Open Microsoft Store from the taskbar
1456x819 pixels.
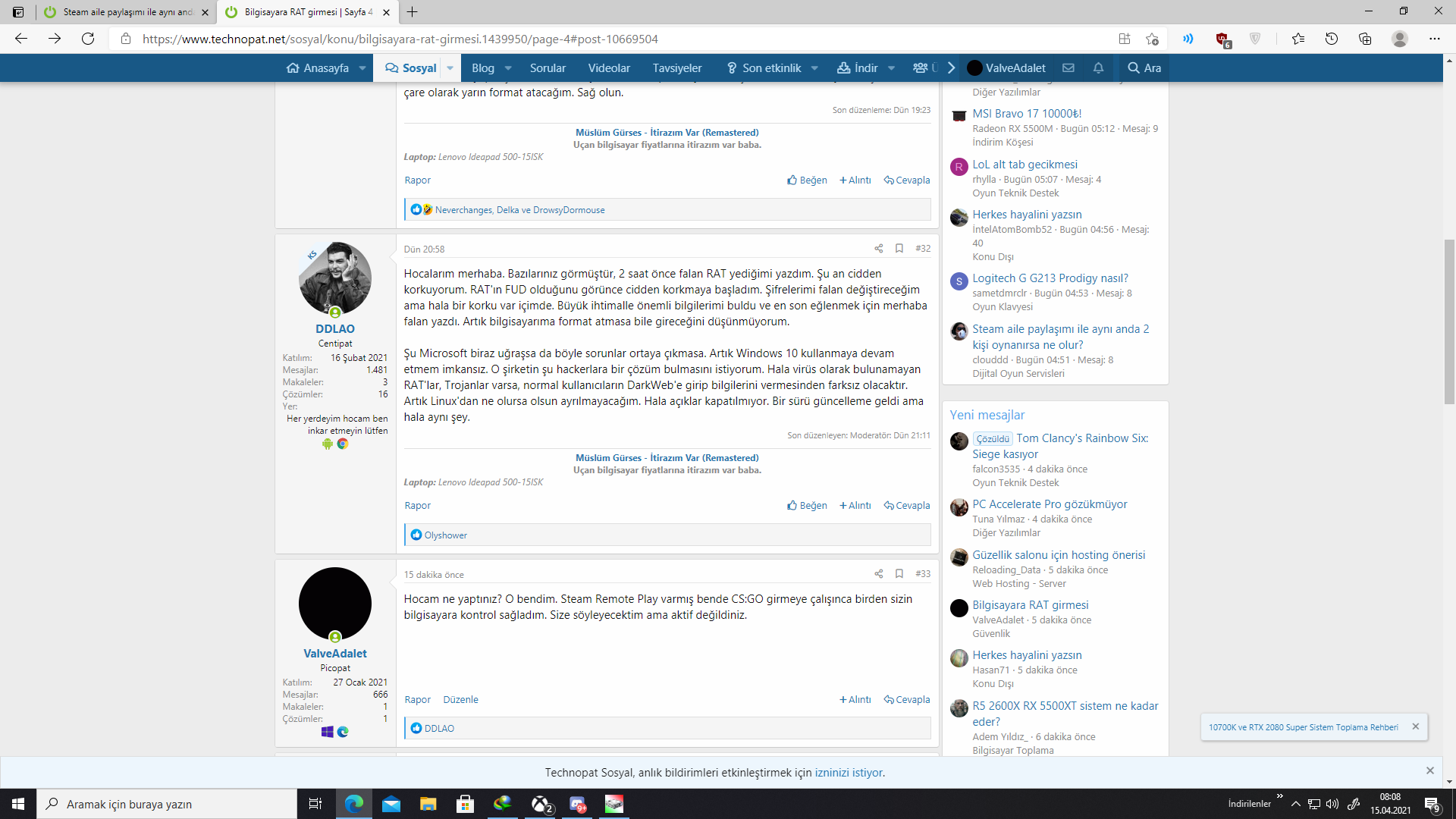tap(465, 804)
